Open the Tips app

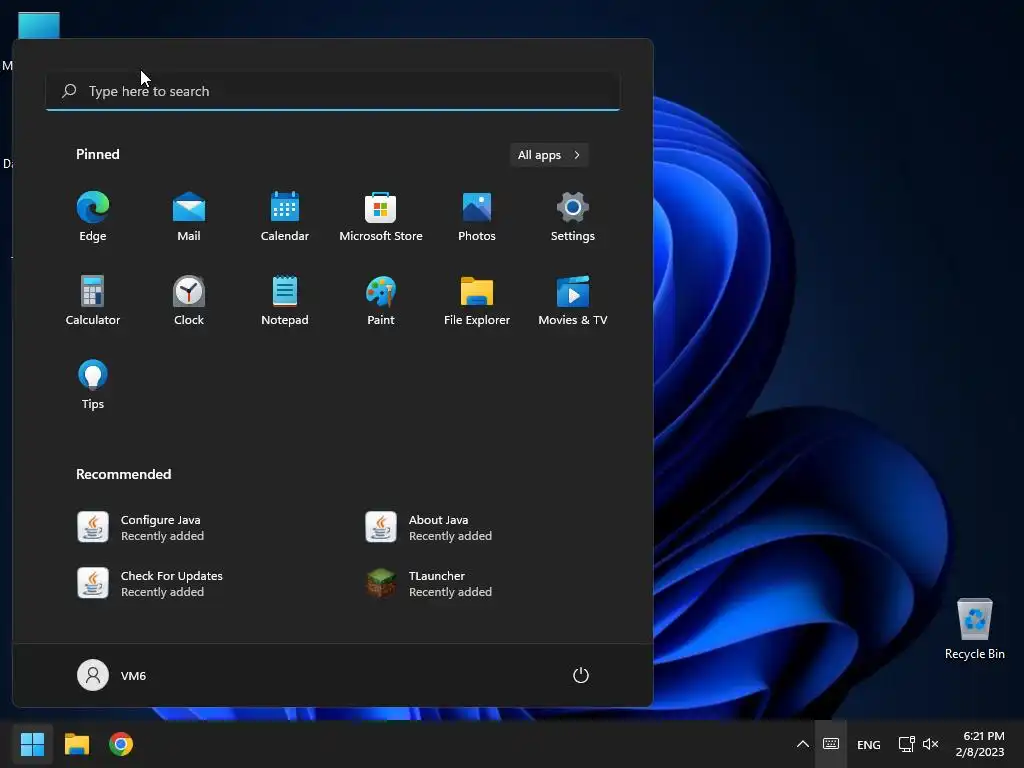point(93,385)
